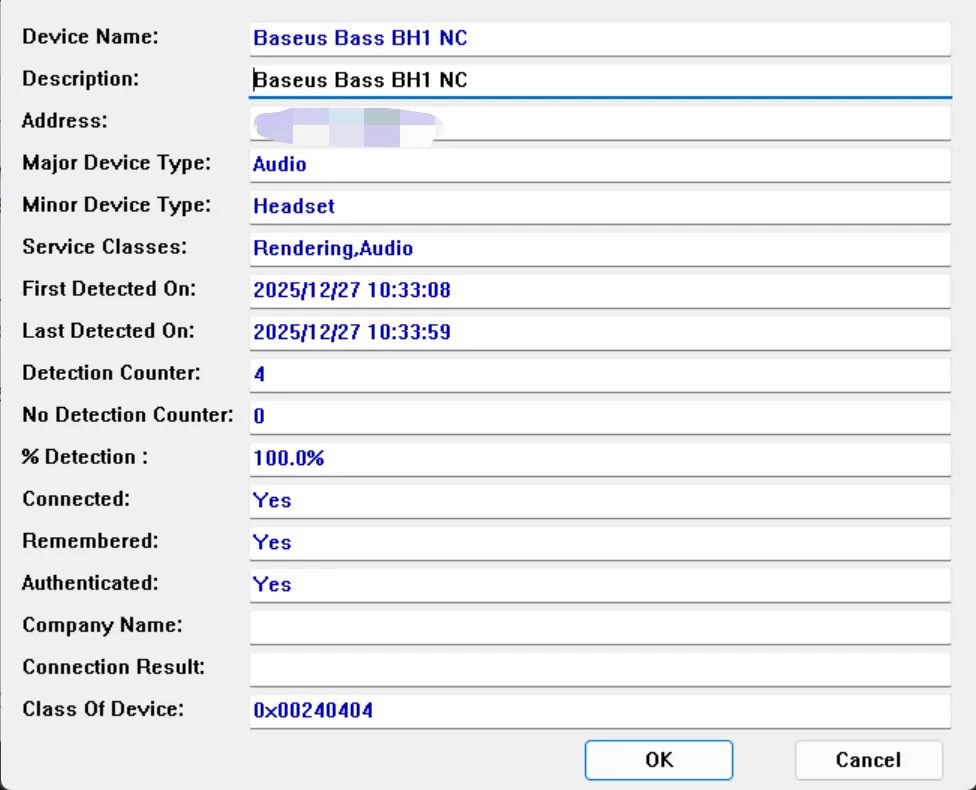
Task: Click the "Detection Counter:" label
Action: [111, 373]
